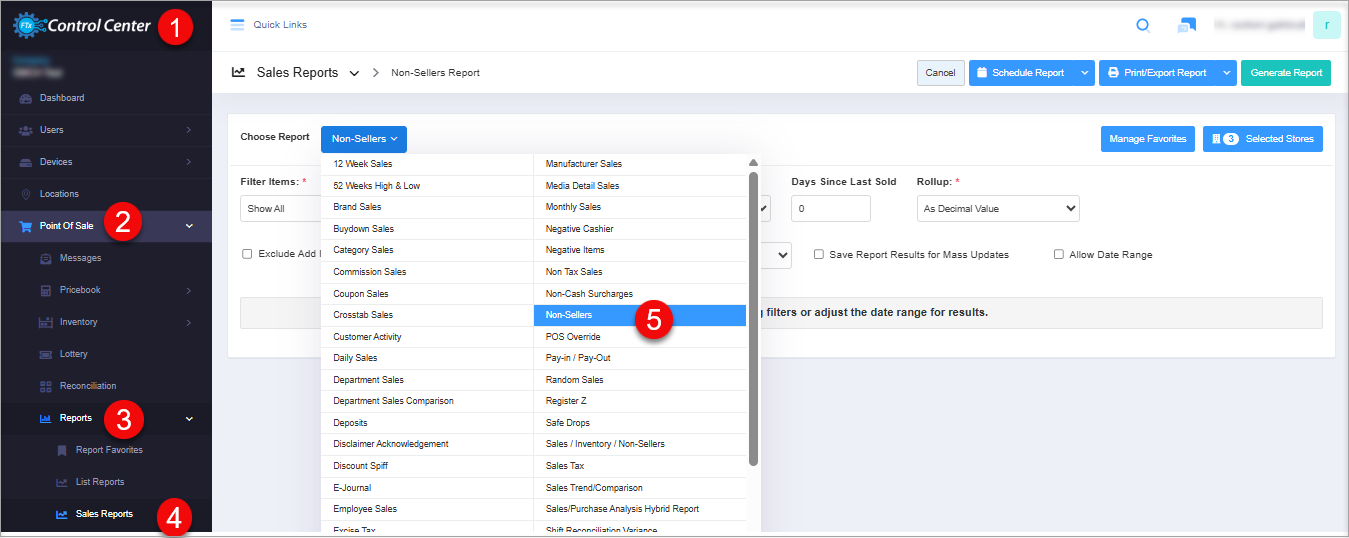This screenshot has width=1349, height=538.
Task: Expand the Print/Export Report dropdown arrow
Action: point(1227,73)
